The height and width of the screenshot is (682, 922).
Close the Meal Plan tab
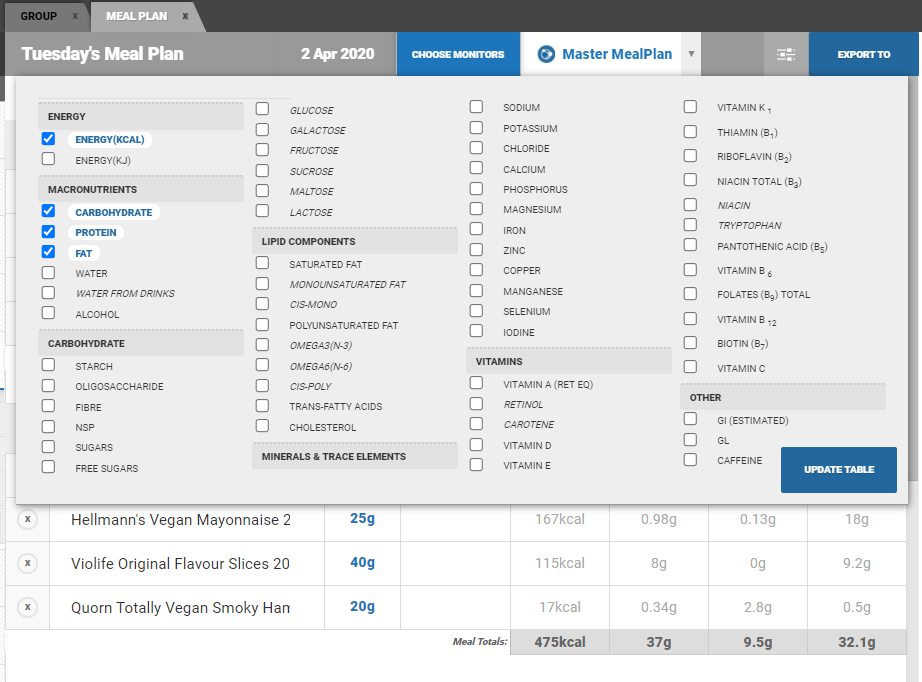[185, 16]
